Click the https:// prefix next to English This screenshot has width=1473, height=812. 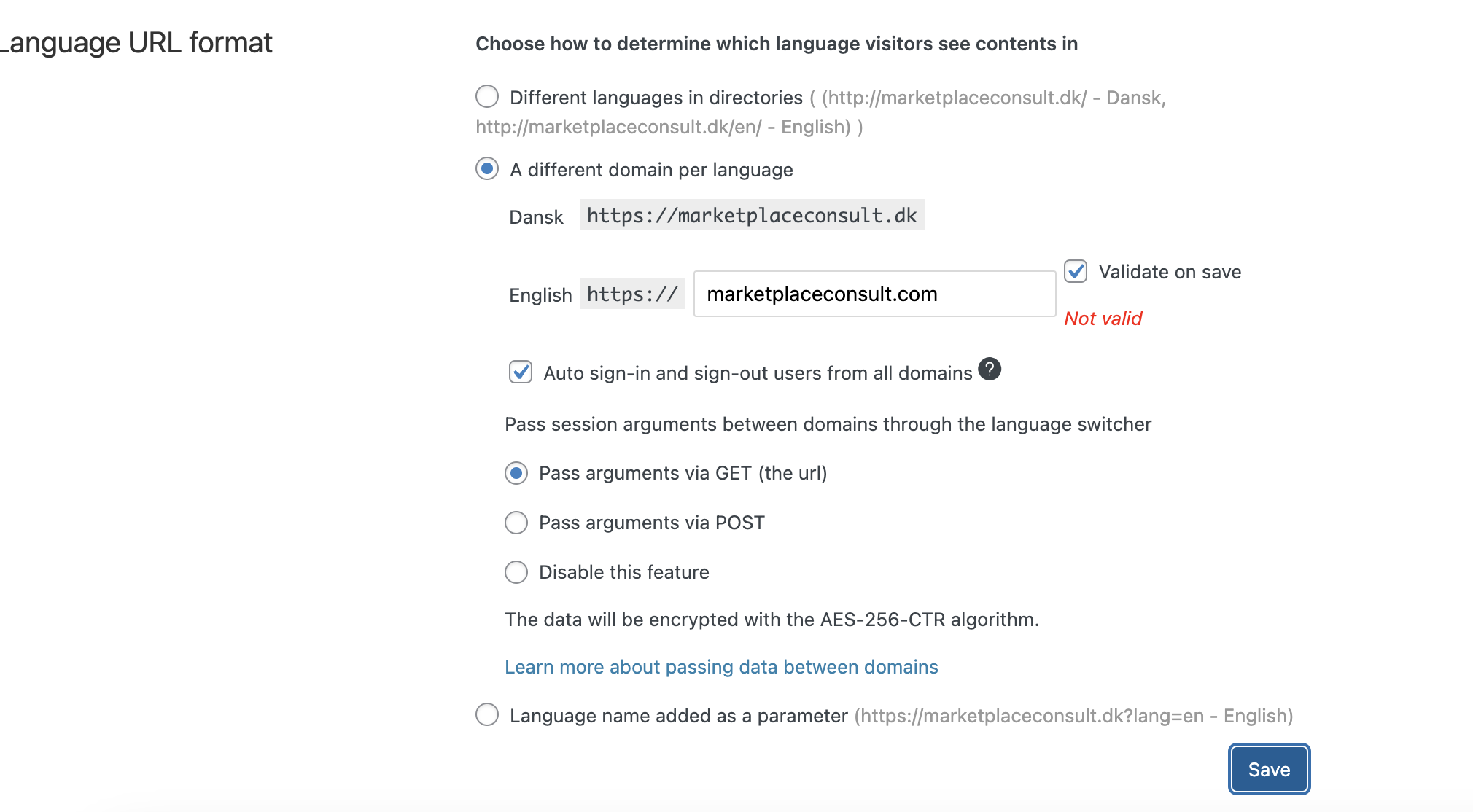tap(632, 294)
